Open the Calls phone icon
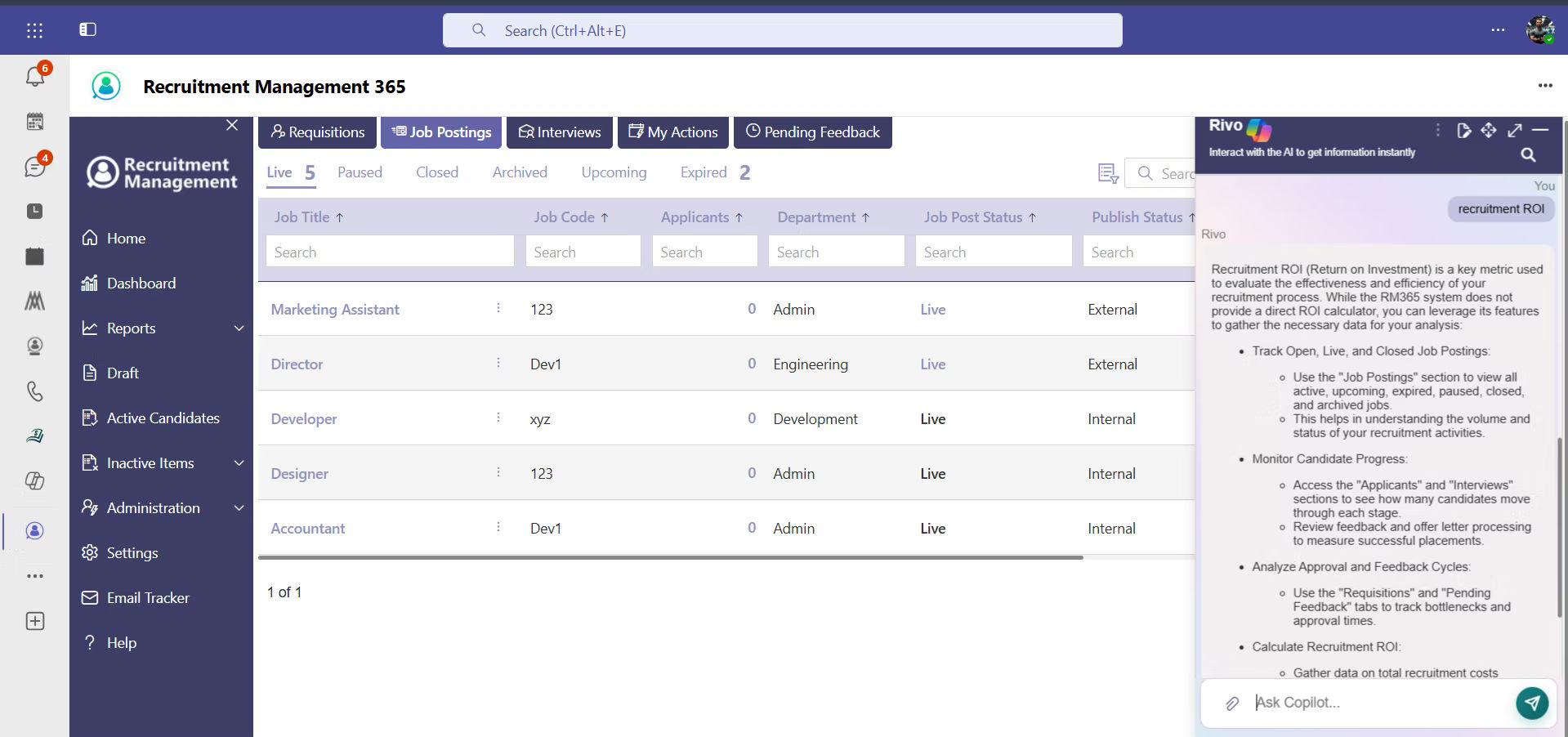Screen dimensions: 1568x737 (34, 391)
